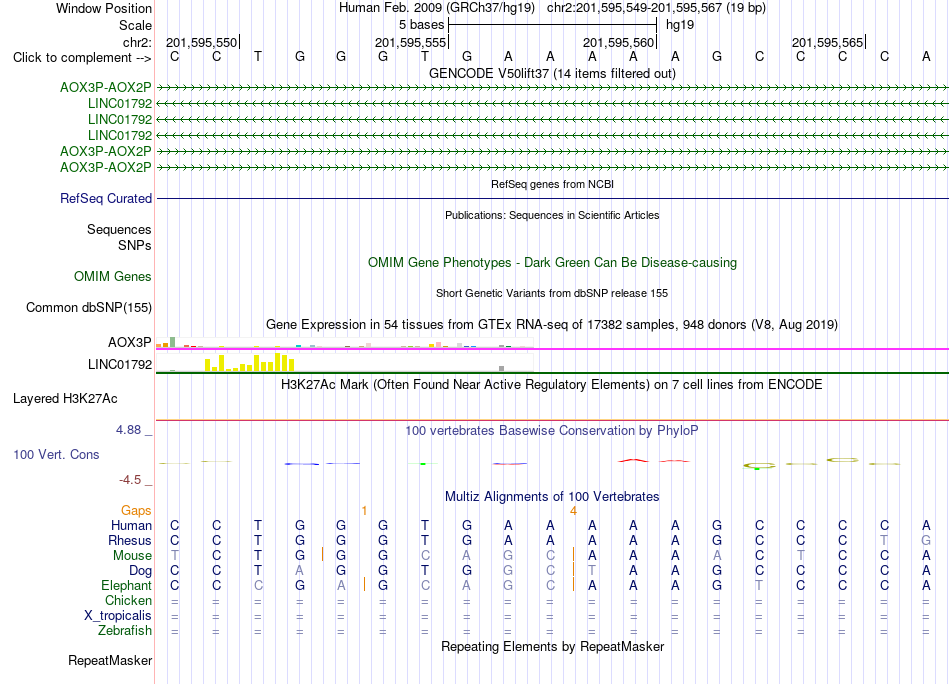Select the X_tropicalis alignment row label
The height and width of the screenshot is (684, 950).
[x=118, y=616]
